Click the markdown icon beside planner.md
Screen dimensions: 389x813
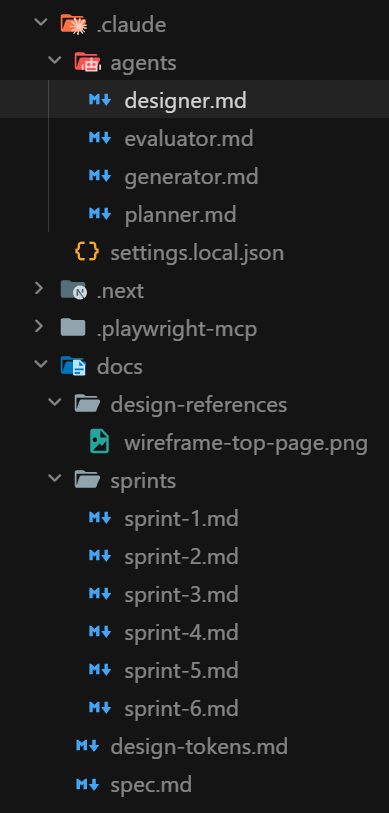pos(100,214)
